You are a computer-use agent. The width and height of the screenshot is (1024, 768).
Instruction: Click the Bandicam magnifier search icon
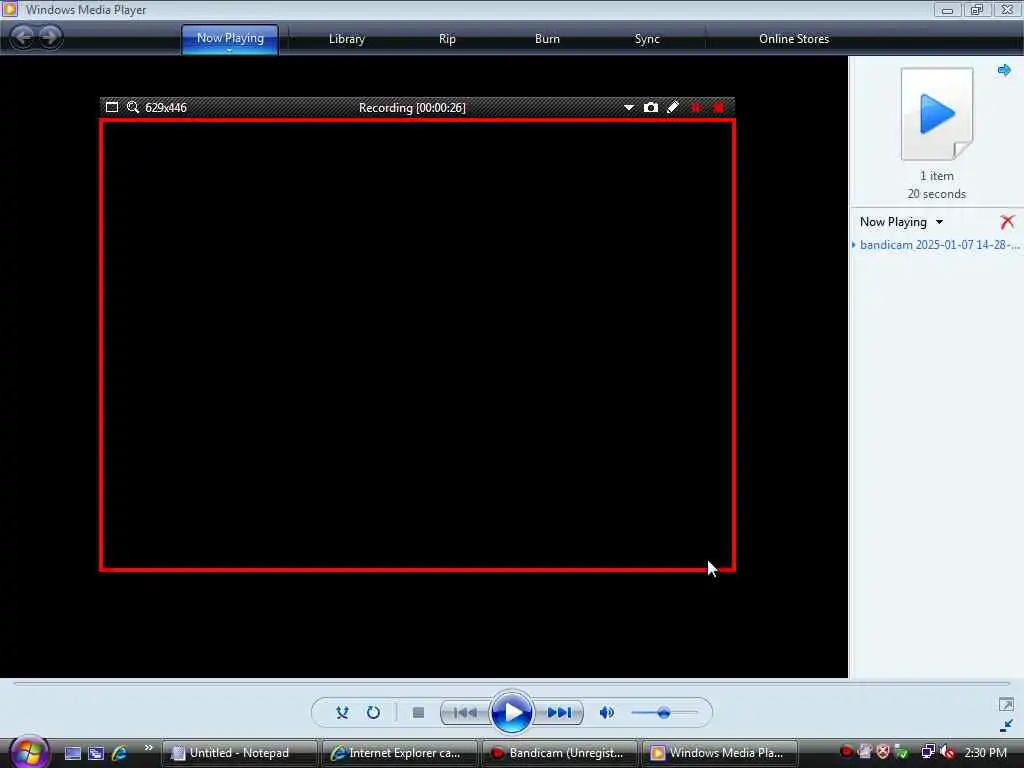coord(133,107)
